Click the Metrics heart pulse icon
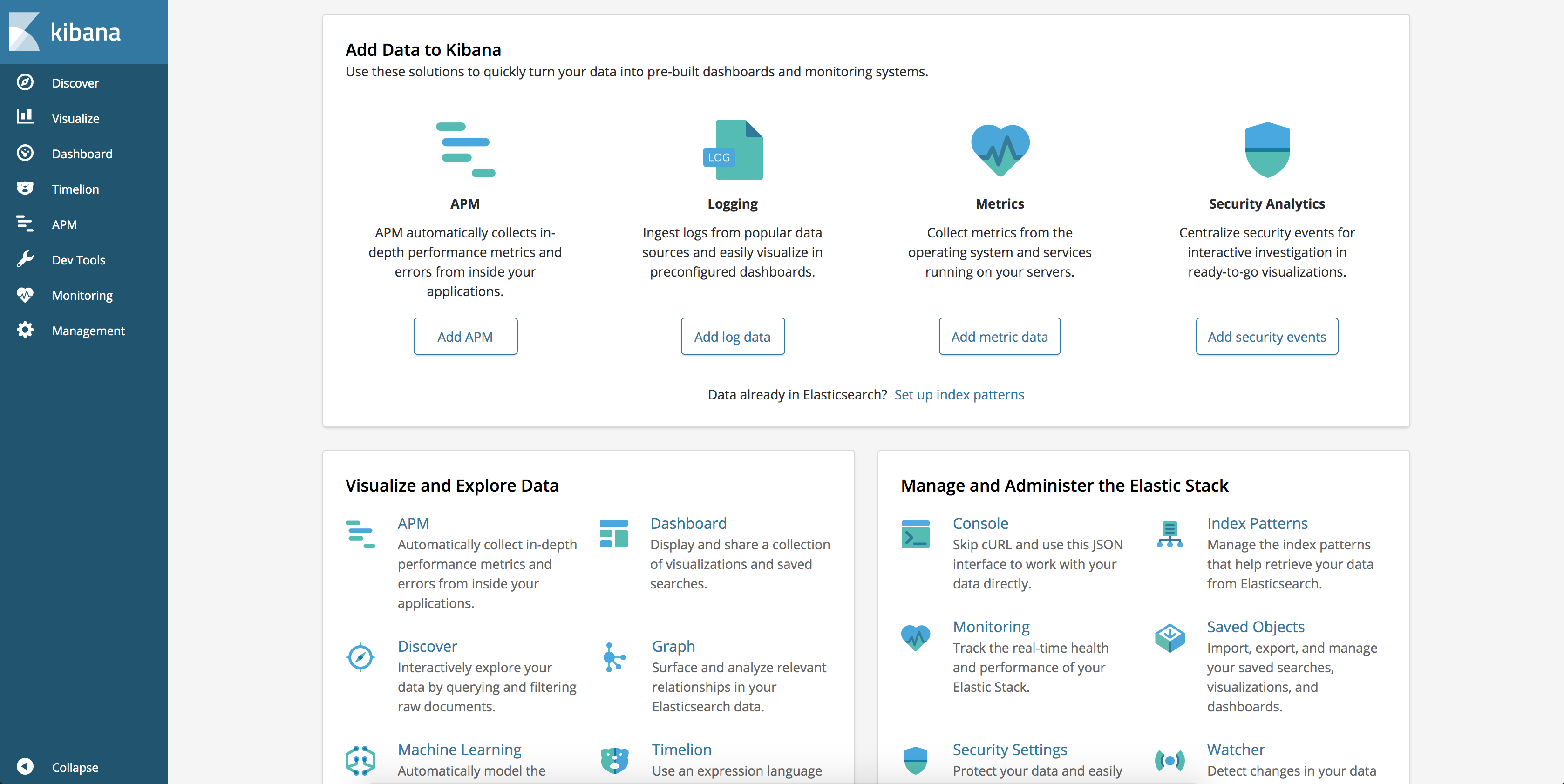This screenshot has width=1564, height=784. [1000, 150]
